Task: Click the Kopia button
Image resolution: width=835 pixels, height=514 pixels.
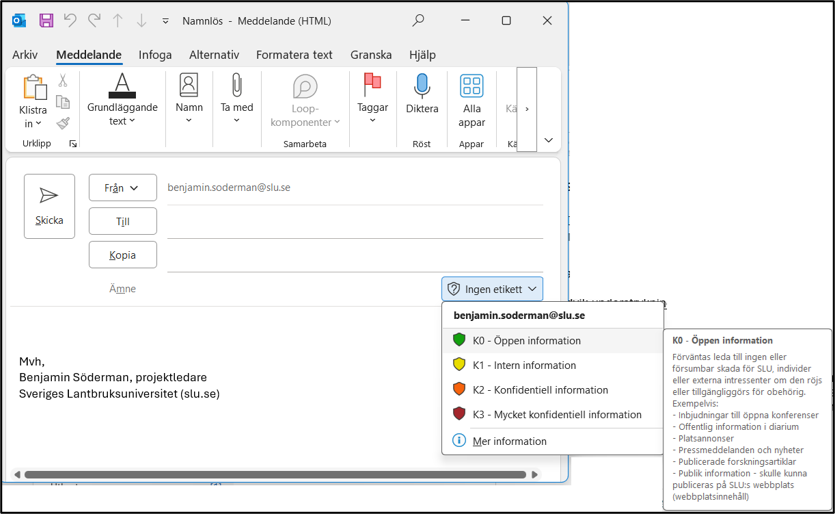Action: pyautogui.click(x=122, y=255)
